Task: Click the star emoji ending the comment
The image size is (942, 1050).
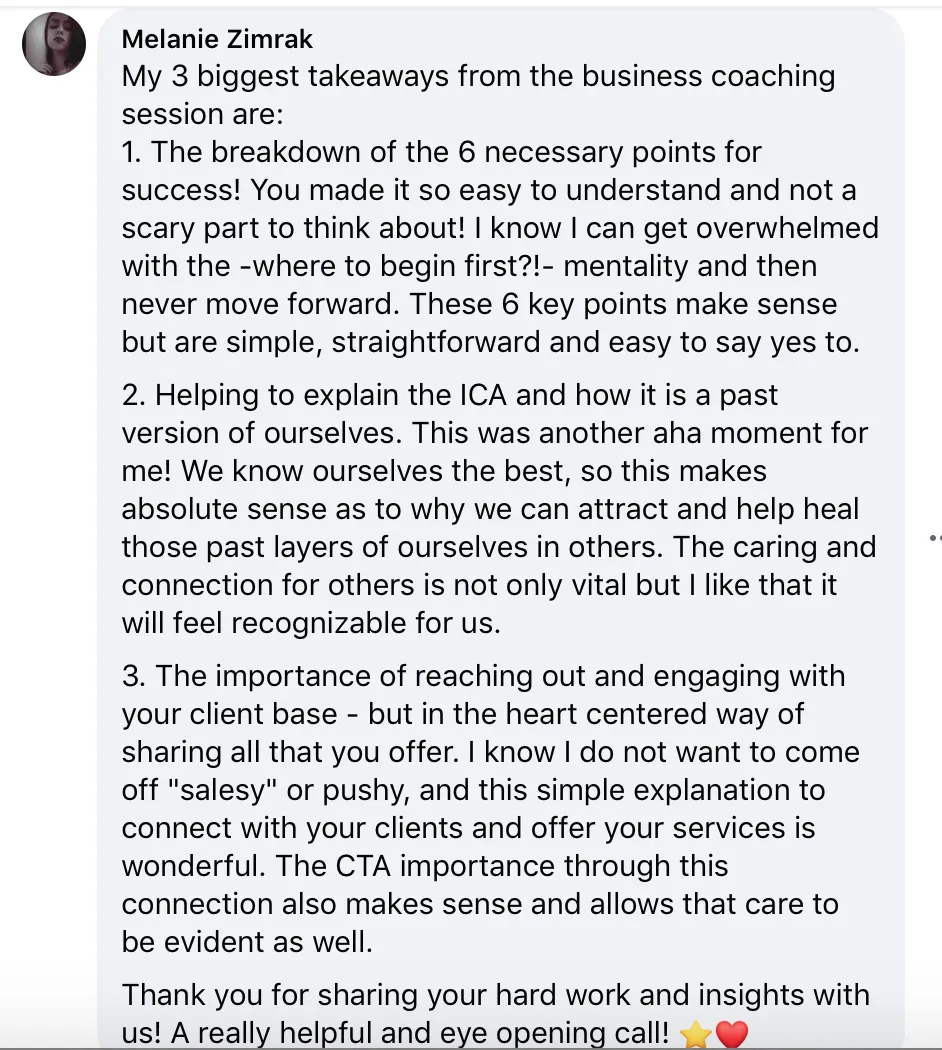Action: click(696, 1035)
